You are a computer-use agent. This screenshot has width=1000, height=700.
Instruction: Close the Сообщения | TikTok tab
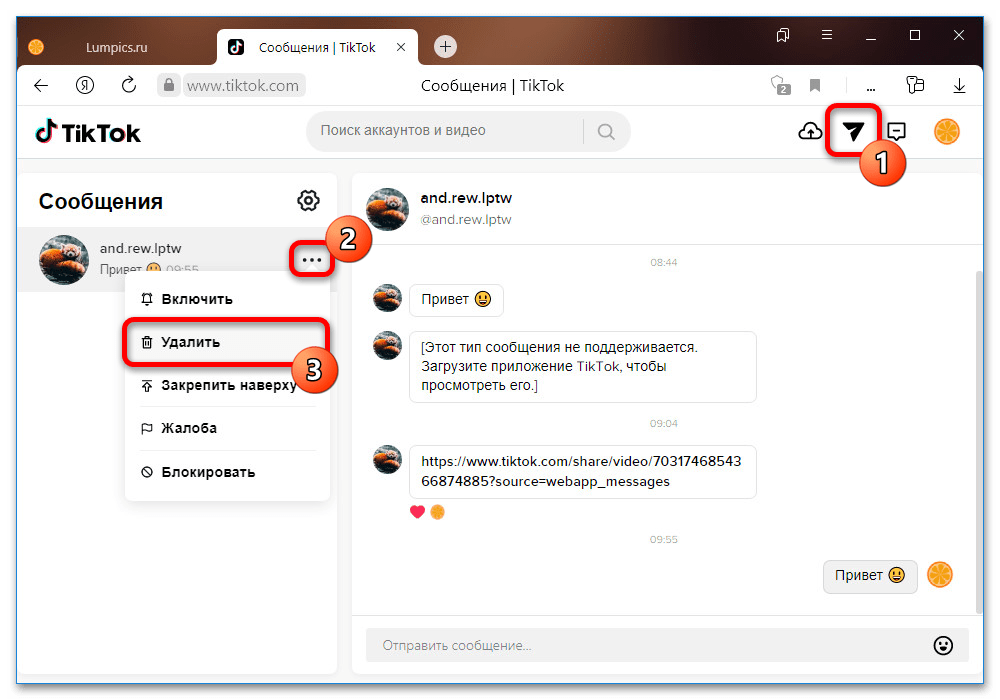click(401, 47)
